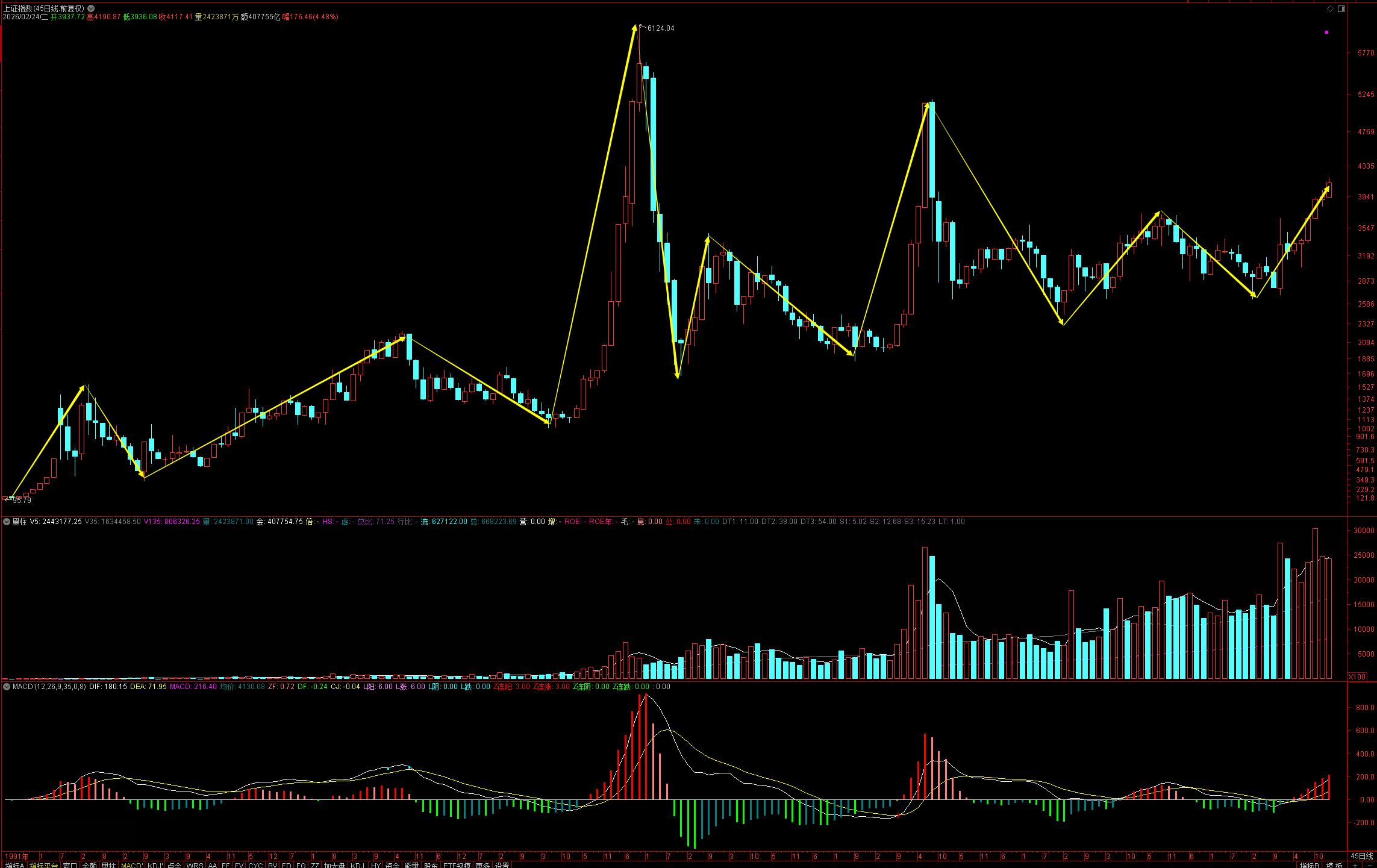Expand the 量柱 volume indicator panel menu
Screen dimensions: 1377x868
click(7, 522)
